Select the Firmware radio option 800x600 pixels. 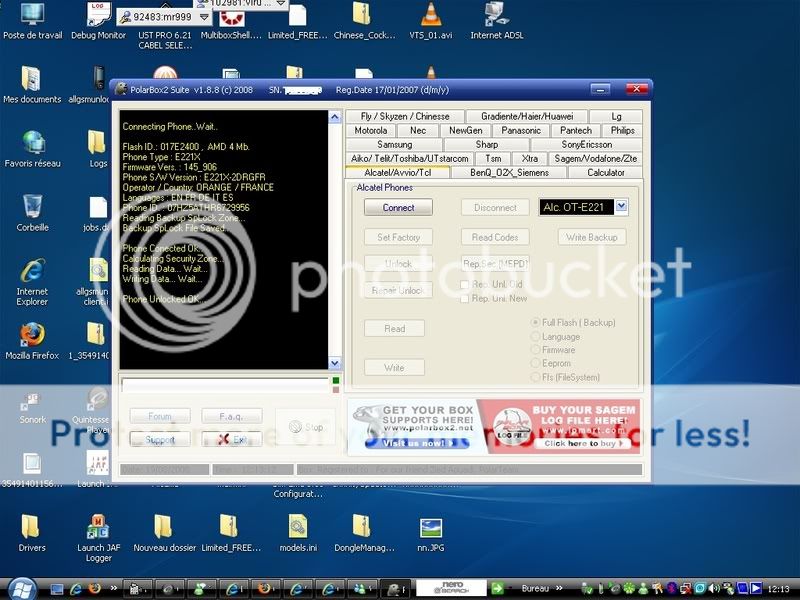[x=535, y=349]
